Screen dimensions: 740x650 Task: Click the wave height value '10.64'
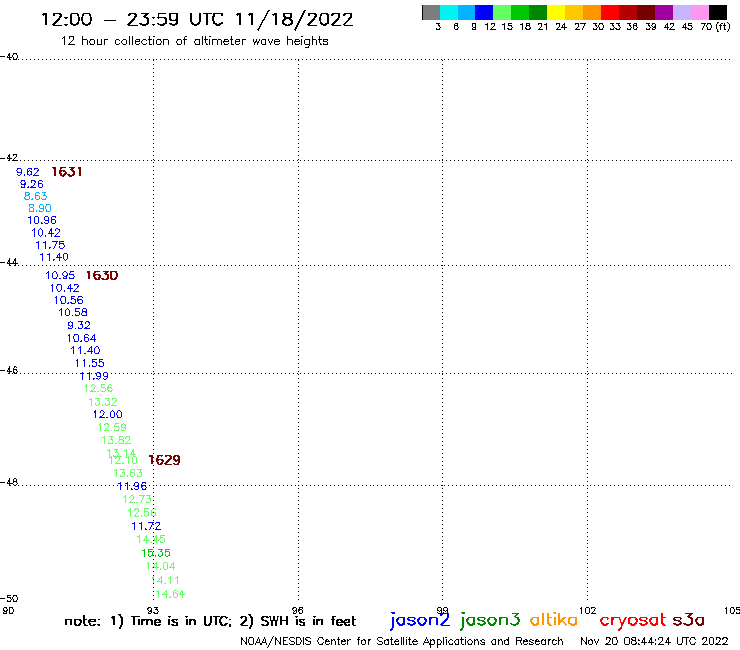coord(81,338)
